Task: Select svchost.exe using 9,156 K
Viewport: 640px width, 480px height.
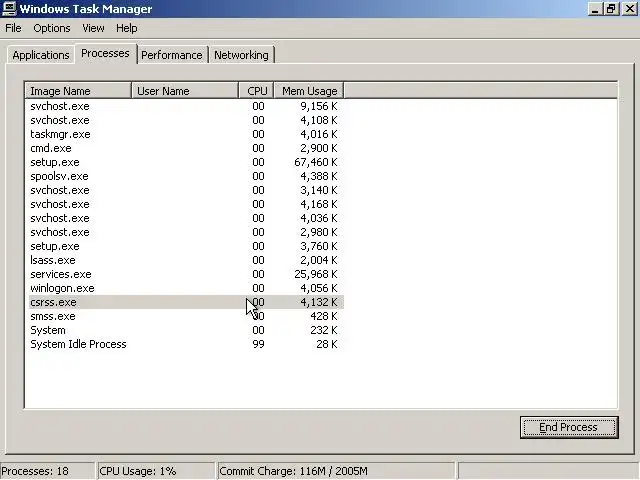Action: [186, 106]
